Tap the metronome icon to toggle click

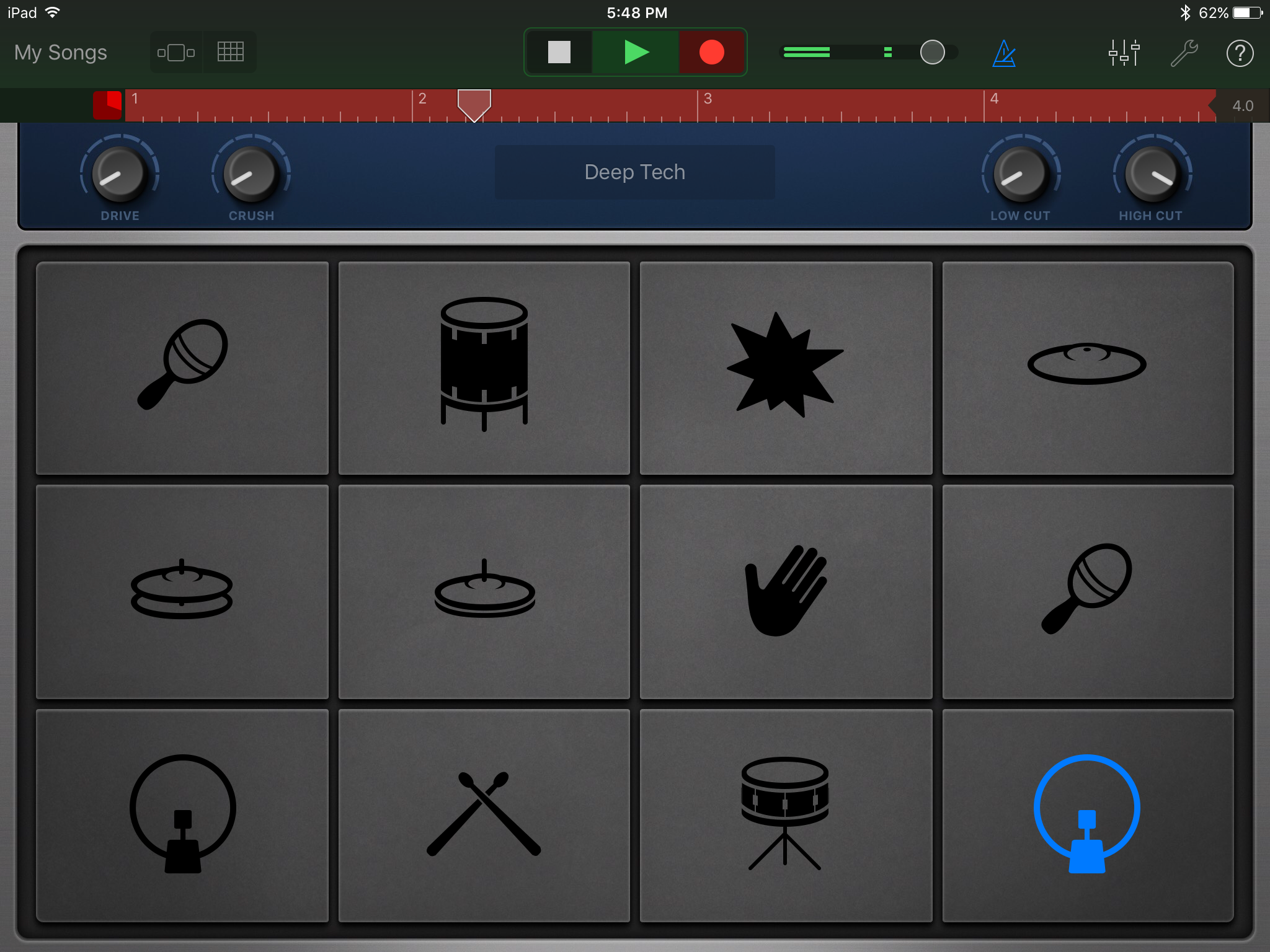pyautogui.click(x=1003, y=51)
